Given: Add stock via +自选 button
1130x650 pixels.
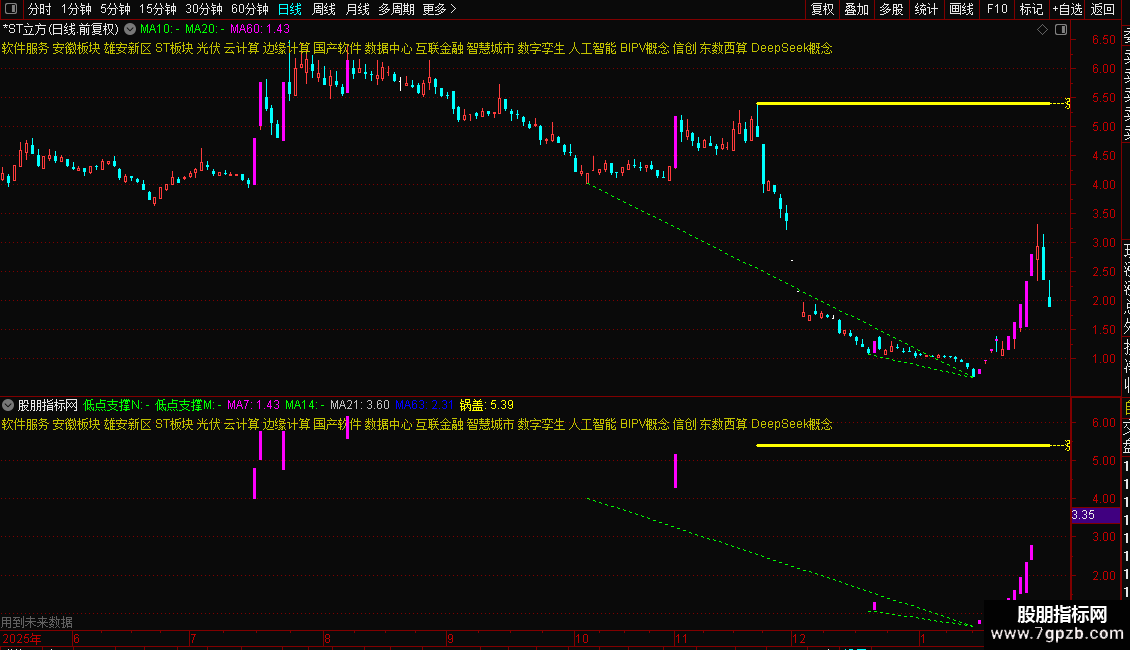Looking at the screenshot, I should (x=1067, y=9).
